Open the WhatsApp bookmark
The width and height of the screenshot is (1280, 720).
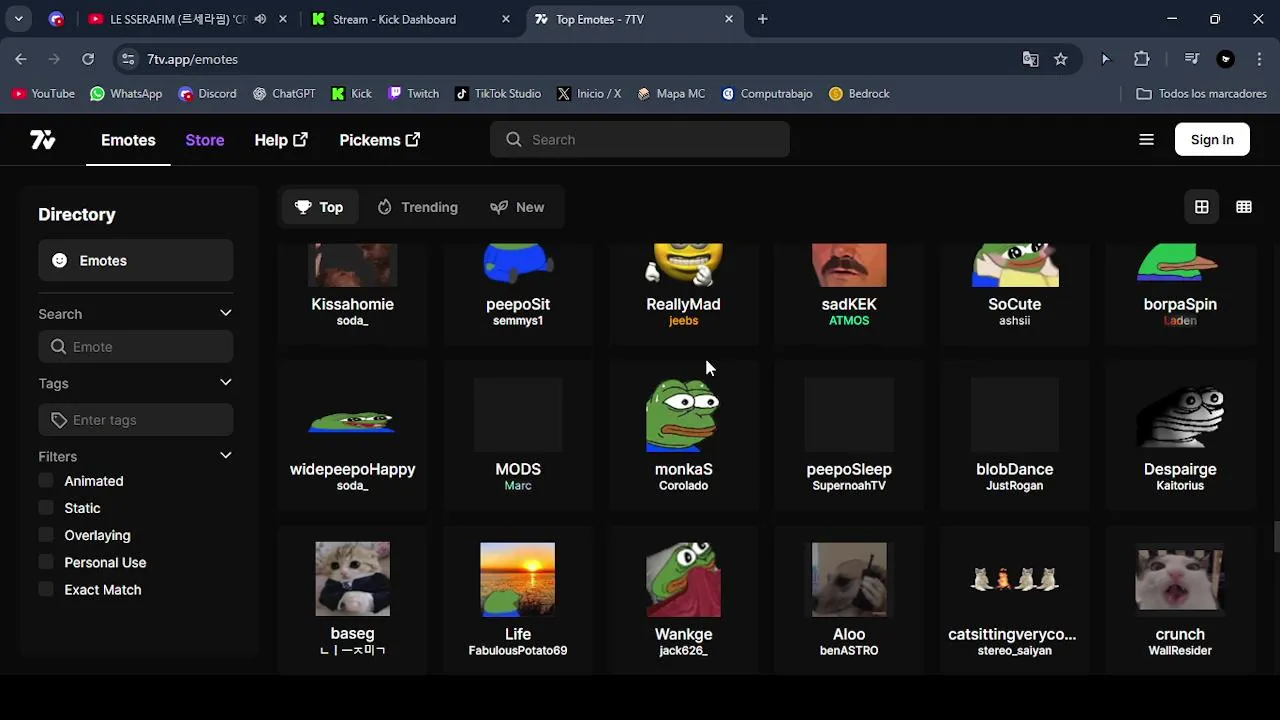point(126,94)
